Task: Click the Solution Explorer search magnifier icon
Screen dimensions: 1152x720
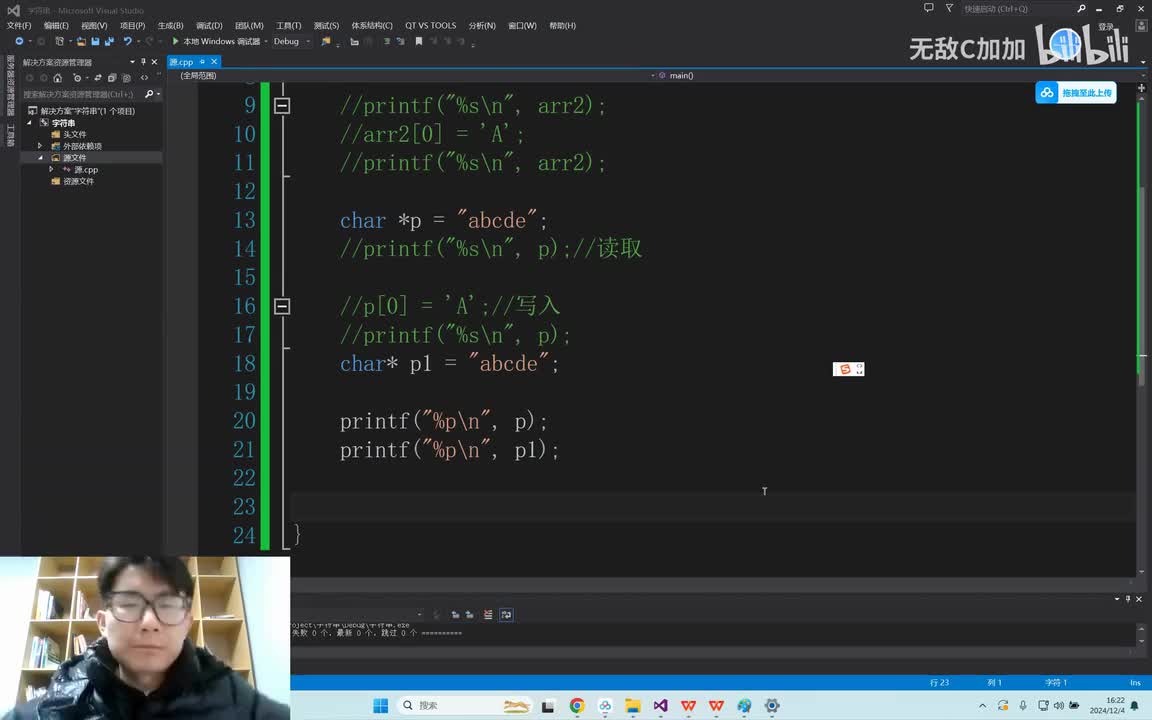Action: pyautogui.click(x=149, y=94)
